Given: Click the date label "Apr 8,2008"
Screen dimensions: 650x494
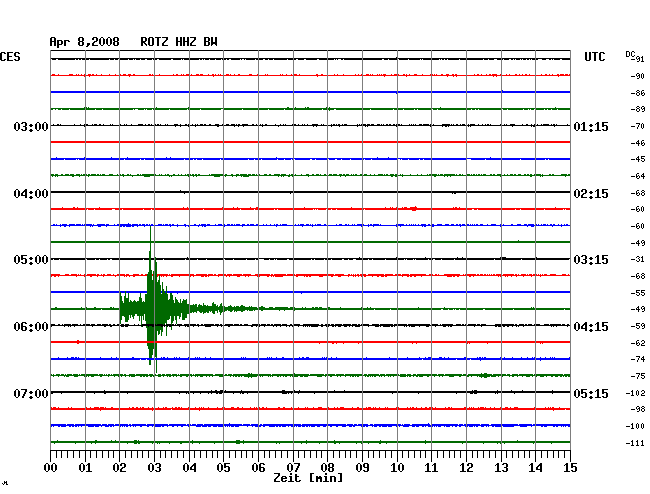Looking at the screenshot, I should pyautogui.click(x=84, y=42).
